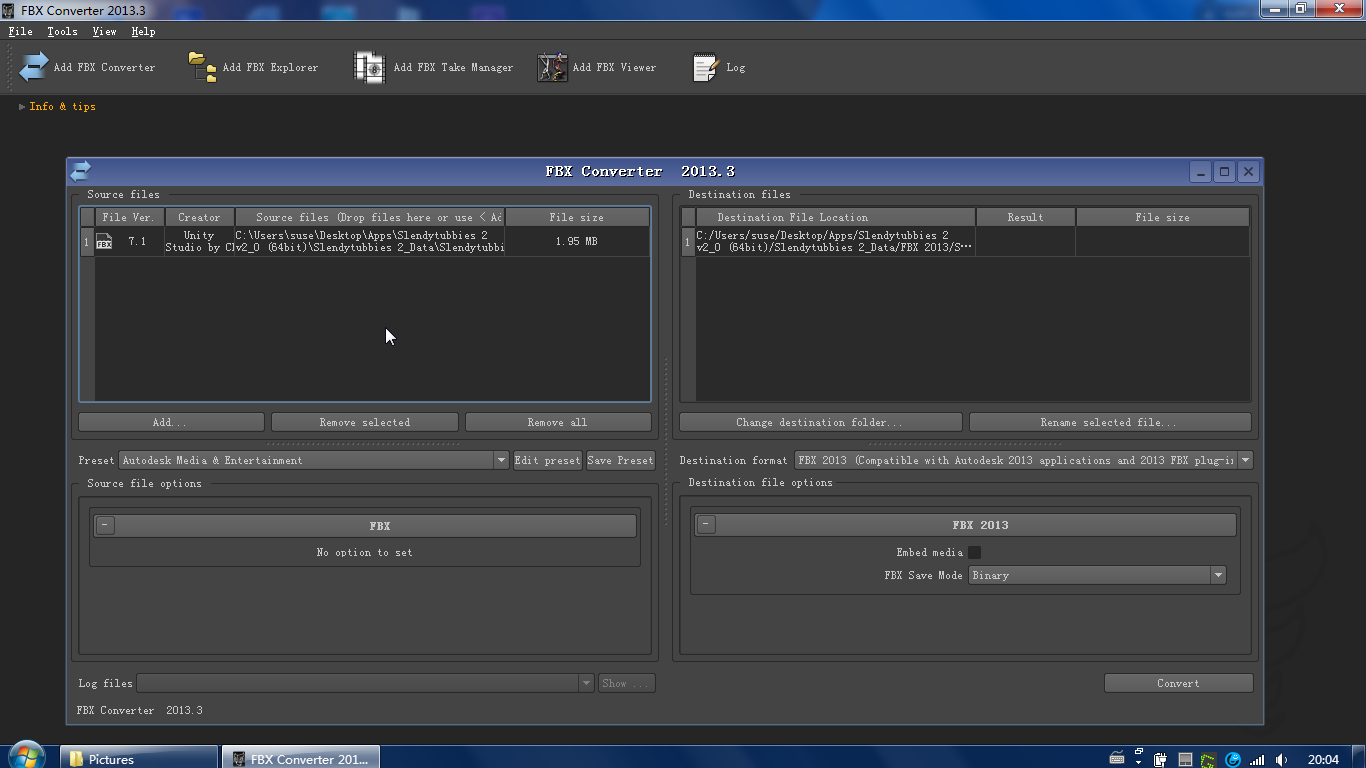The image size is (1366, 768).
Task: Click the network signal tray icon
Action: [x=1258, y=760]
